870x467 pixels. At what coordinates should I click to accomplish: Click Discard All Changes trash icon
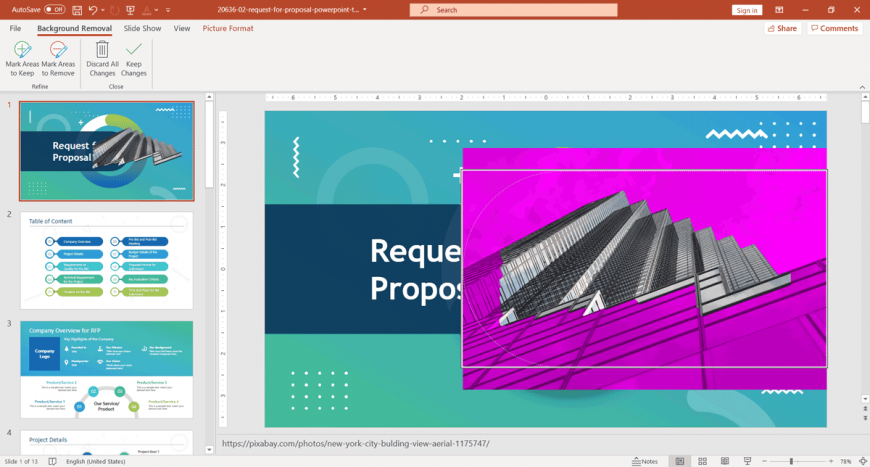tap(102, 58)
